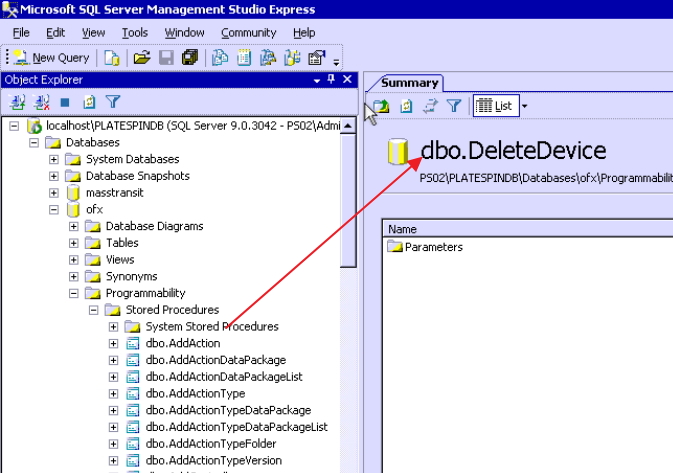Screen dimensions: 673x473
Task: Open the Window menu
Action: point(185,33)
